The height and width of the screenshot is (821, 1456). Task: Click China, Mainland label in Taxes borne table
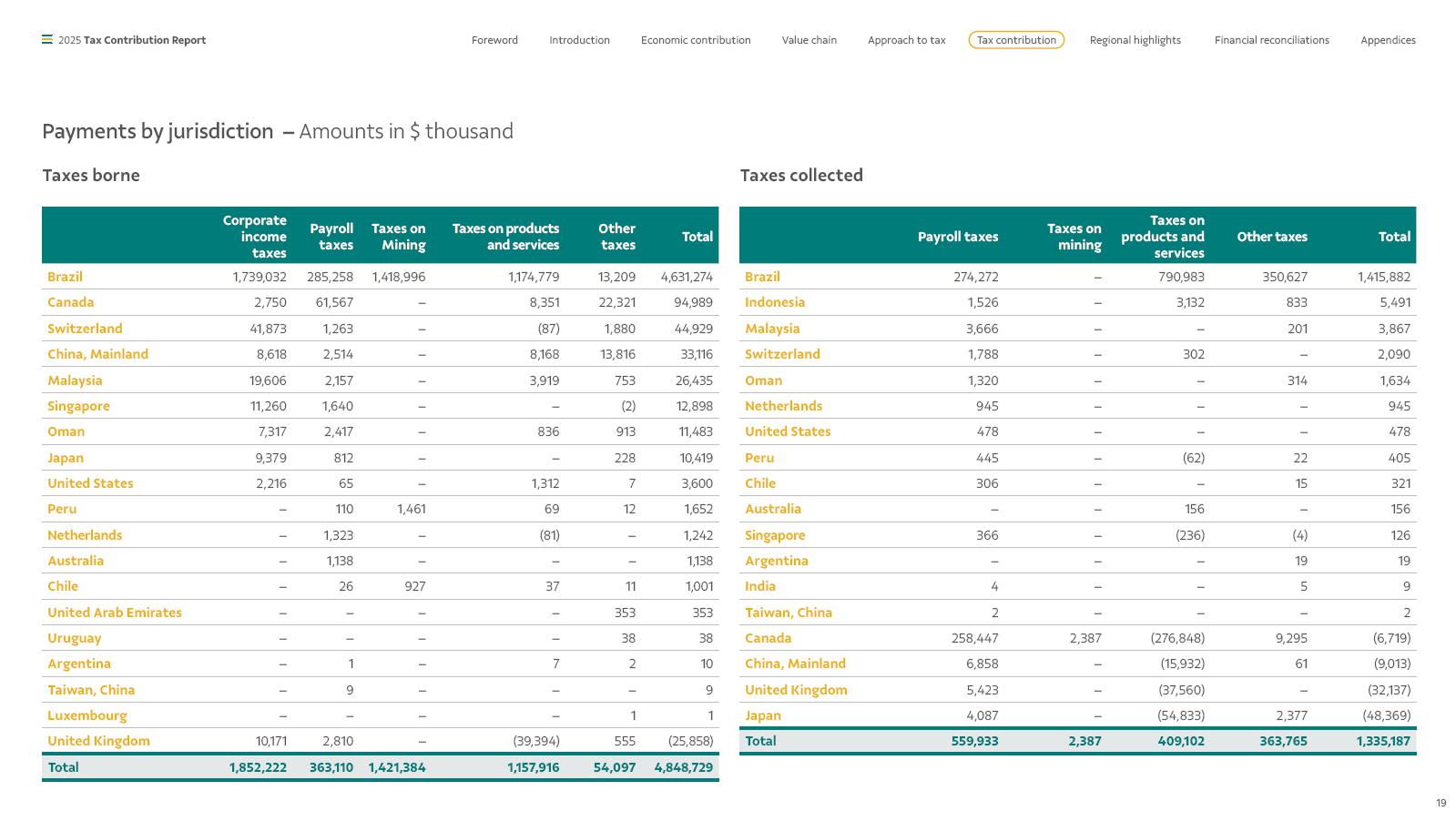point(97,354)
